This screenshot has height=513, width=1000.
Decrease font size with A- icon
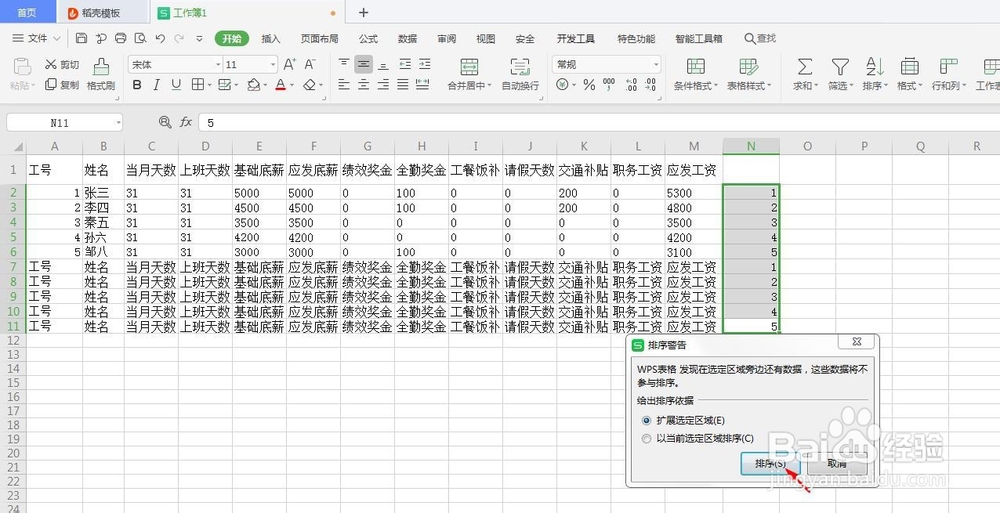click(310, 64)
